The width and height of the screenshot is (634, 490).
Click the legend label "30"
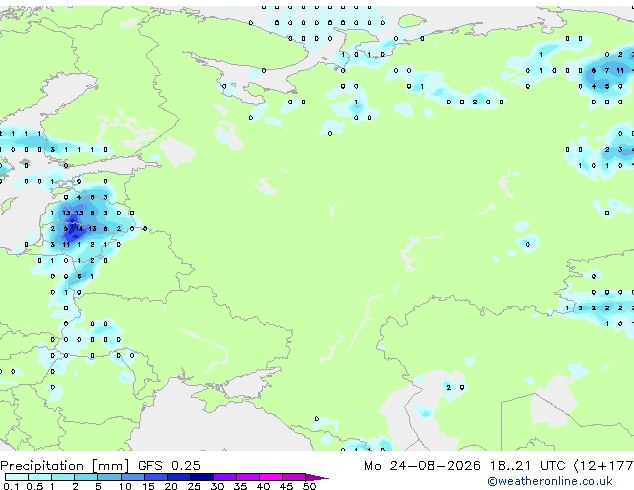tap(217, 486)
